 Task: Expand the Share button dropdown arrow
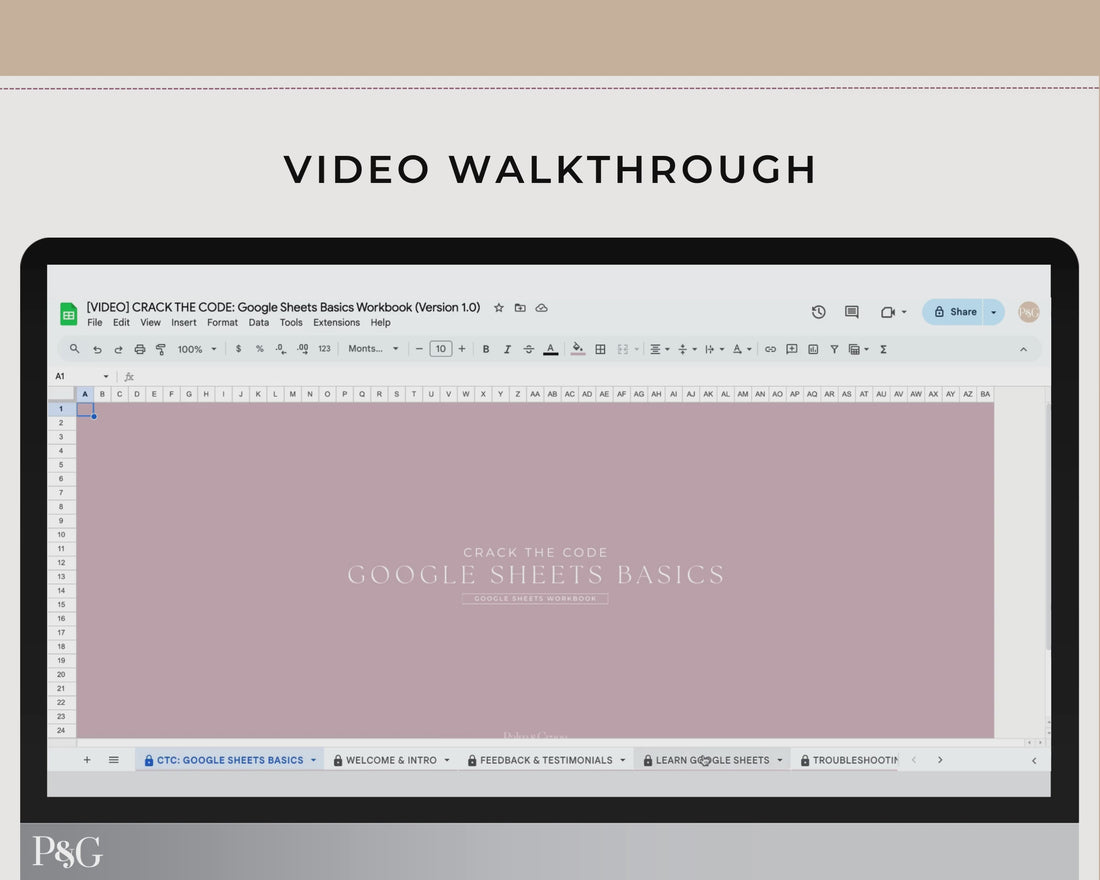click(993, 312)
